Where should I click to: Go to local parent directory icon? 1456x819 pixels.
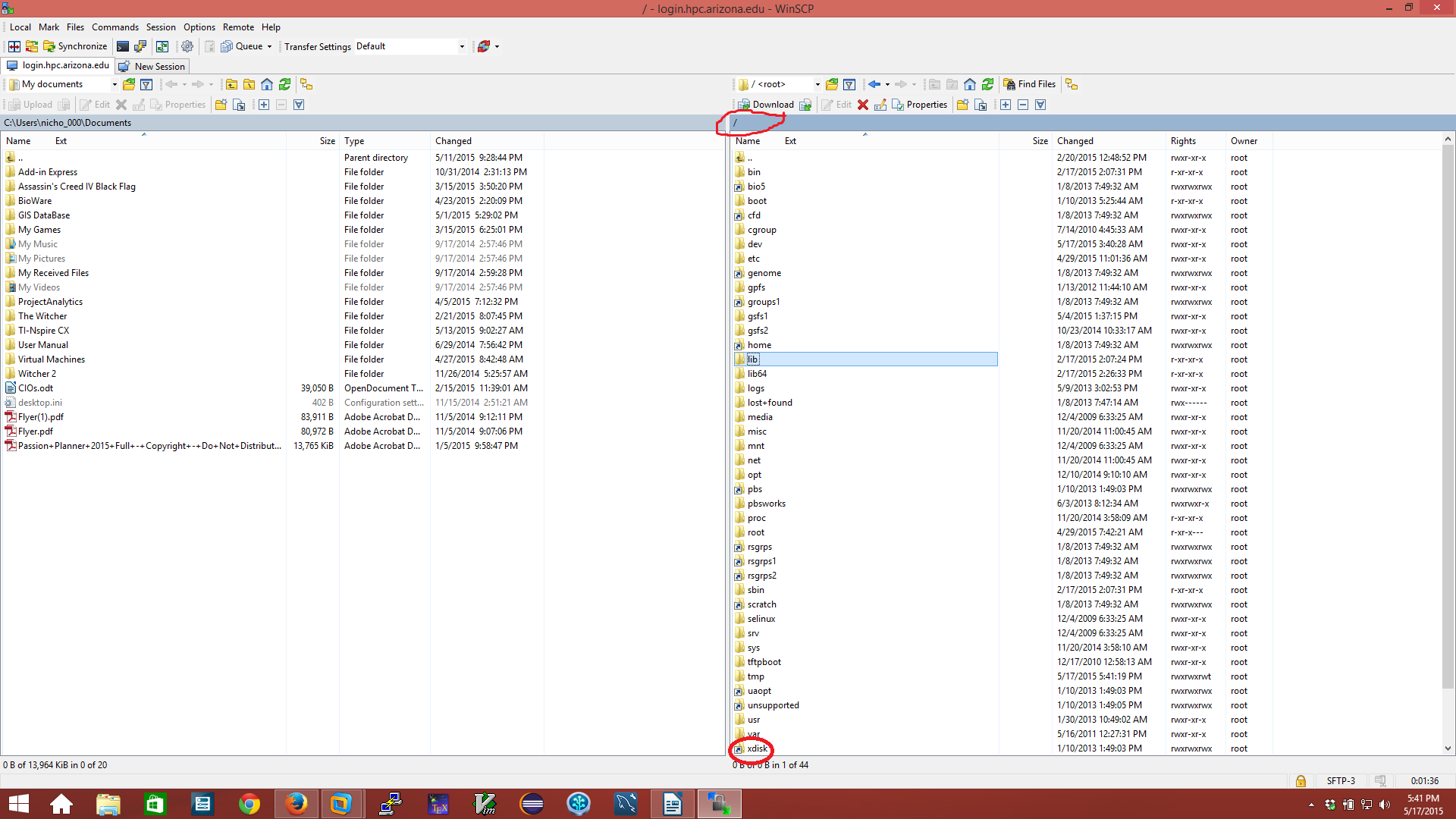tap(231, 84)
